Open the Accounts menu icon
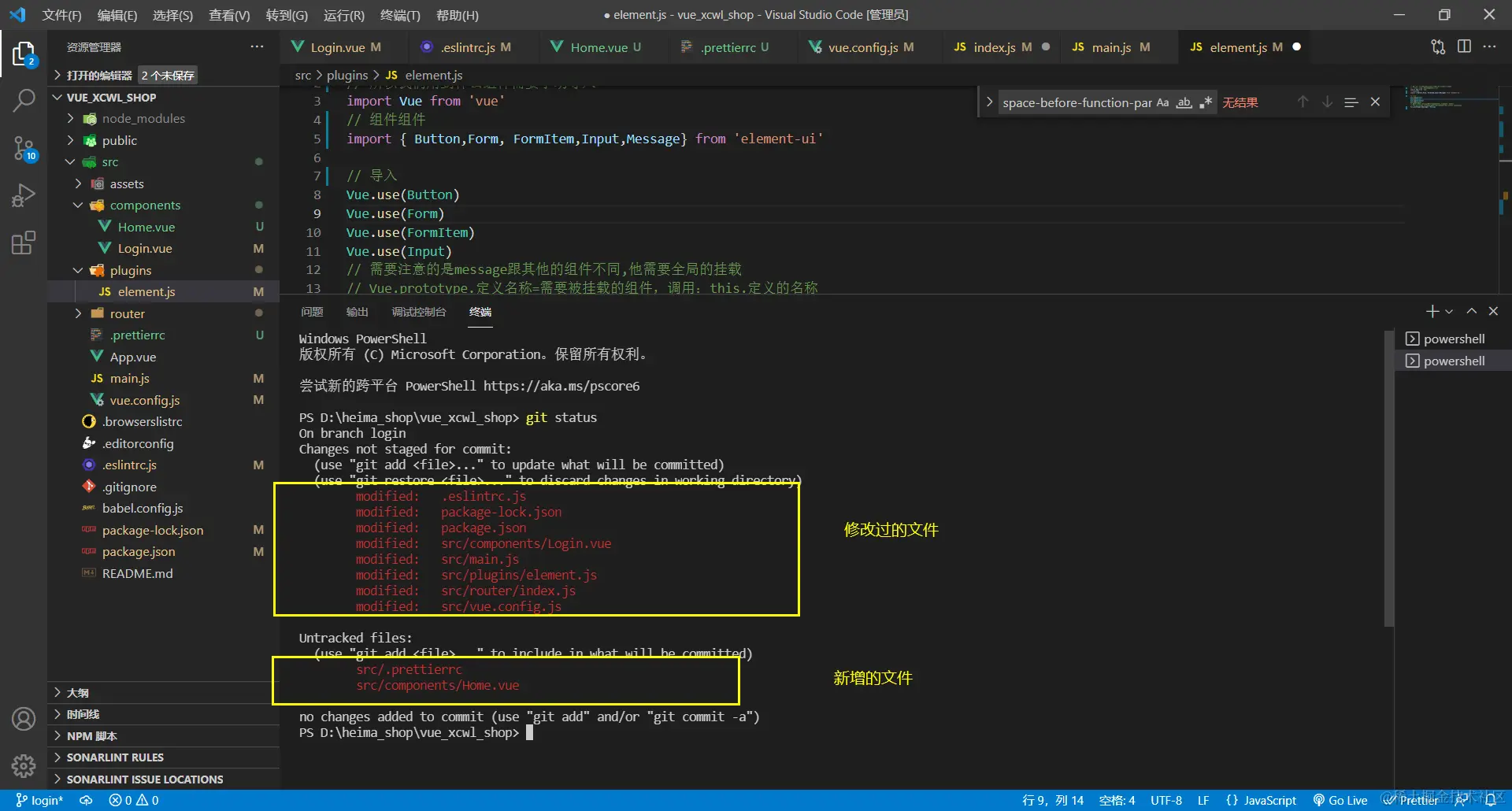1512x811 pixels. (24, 719)
